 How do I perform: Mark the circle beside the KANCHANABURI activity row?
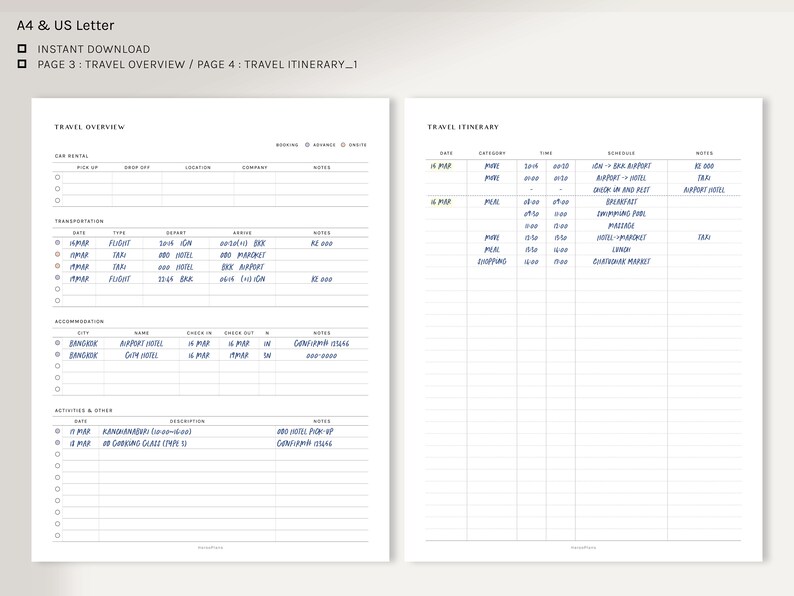click(x=58, y=431)
